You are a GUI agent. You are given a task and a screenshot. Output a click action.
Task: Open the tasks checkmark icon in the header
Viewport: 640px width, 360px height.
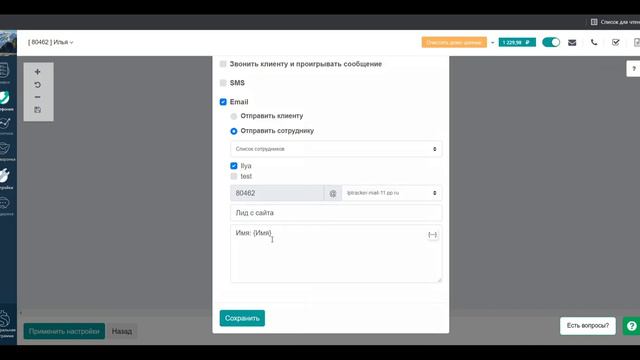coord(616,42)
